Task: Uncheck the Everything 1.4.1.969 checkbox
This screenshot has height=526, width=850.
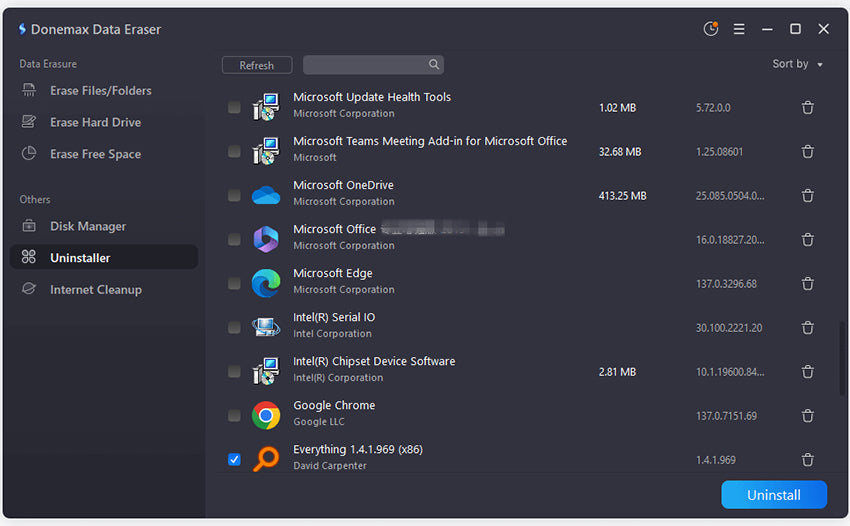Action: [x=234, y=459]
